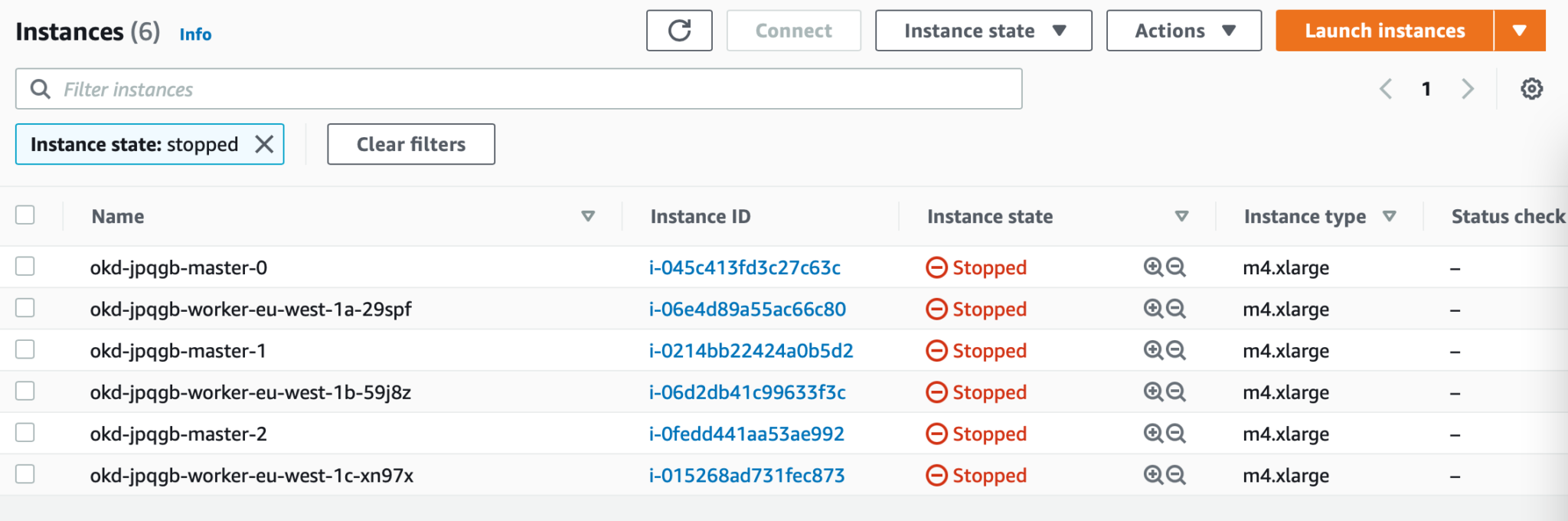Select all instances with header checkbox
Screen dimensions: 1568x521
tap(25, 215)
